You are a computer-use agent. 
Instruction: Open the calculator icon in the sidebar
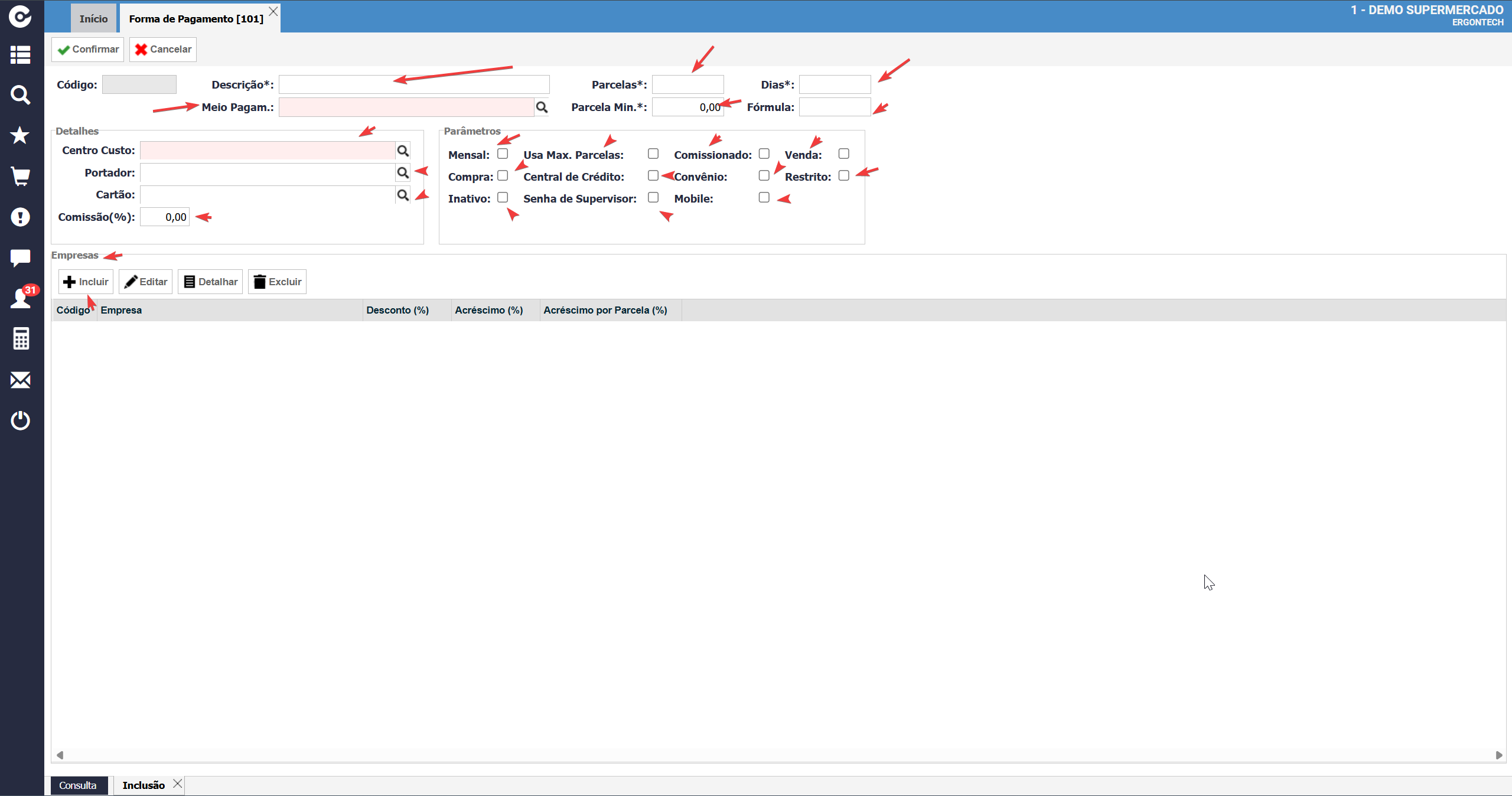point(21,338)
